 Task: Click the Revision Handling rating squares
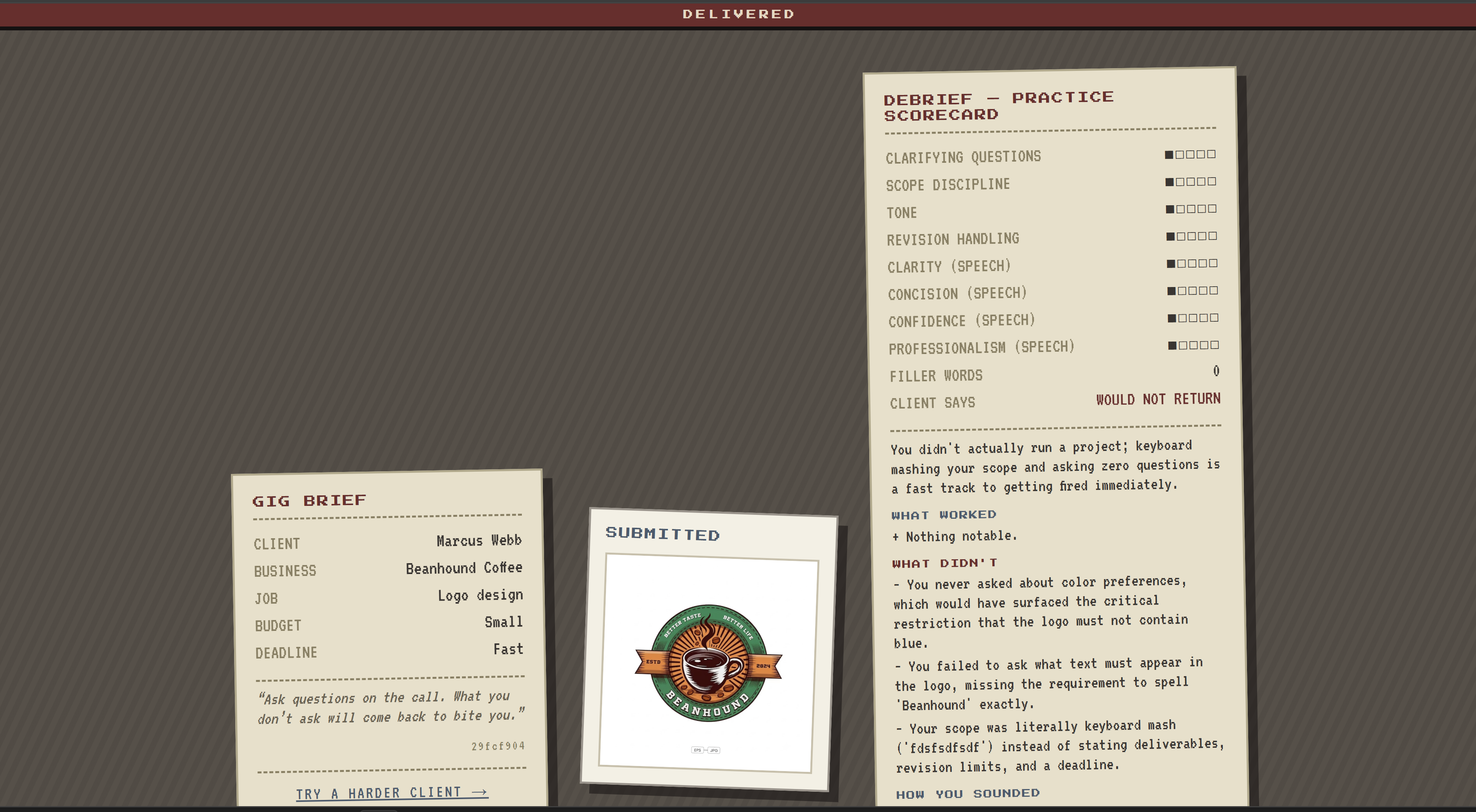1192,236
